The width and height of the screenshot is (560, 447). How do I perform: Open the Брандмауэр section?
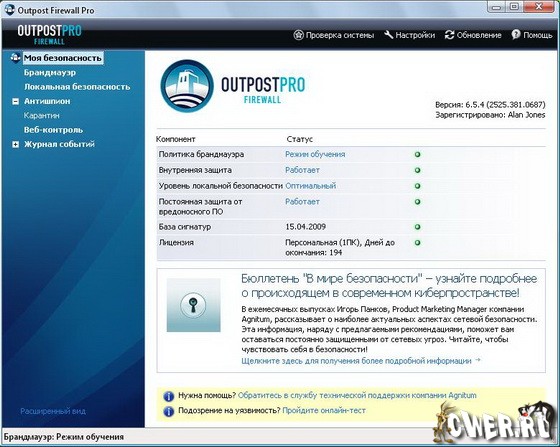(x=50, y=72)
